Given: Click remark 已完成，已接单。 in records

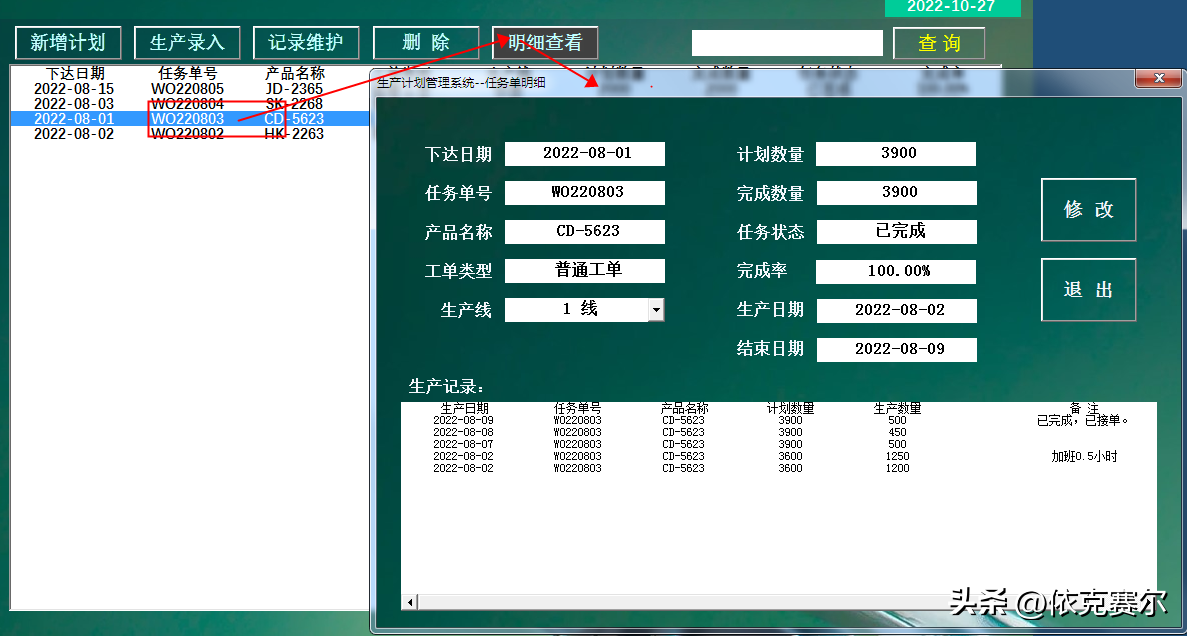Looking at the screenshot, I should pos(1083,420).
